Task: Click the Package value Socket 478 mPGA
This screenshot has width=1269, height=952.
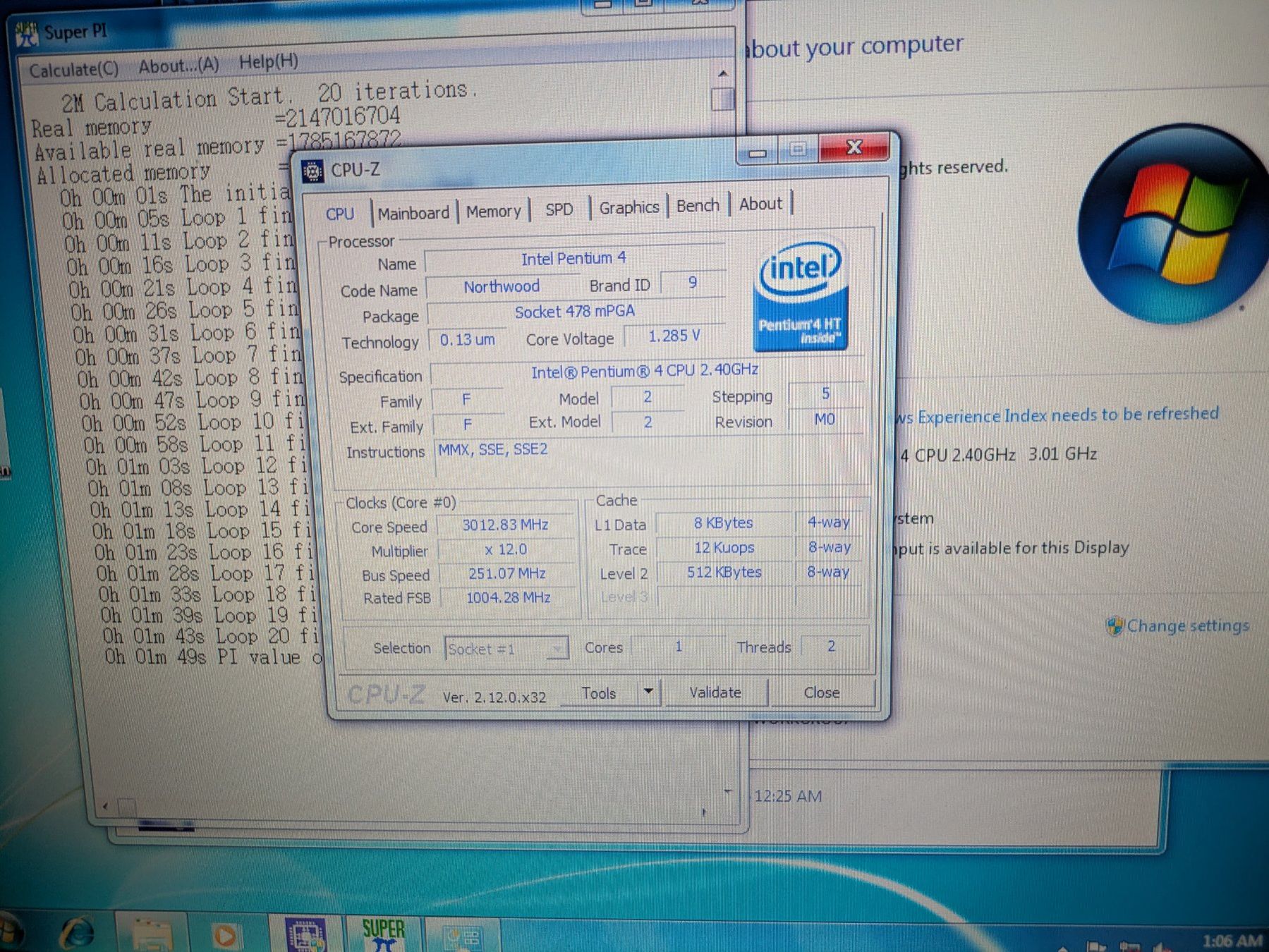Action: point(575,312)
